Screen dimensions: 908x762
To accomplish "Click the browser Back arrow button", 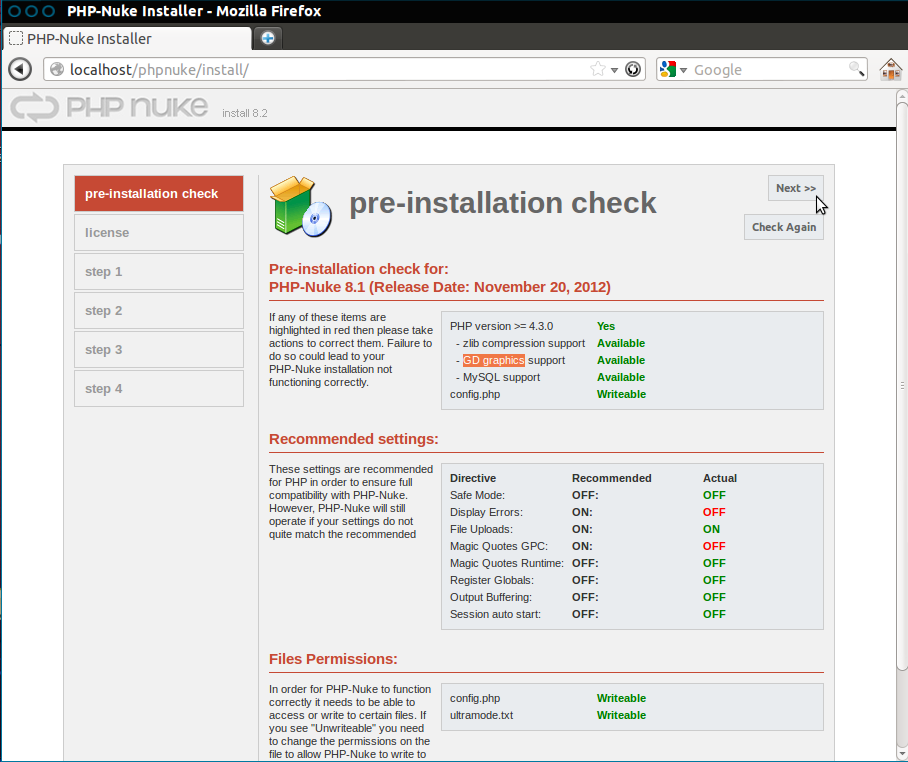I will point(20,69).
